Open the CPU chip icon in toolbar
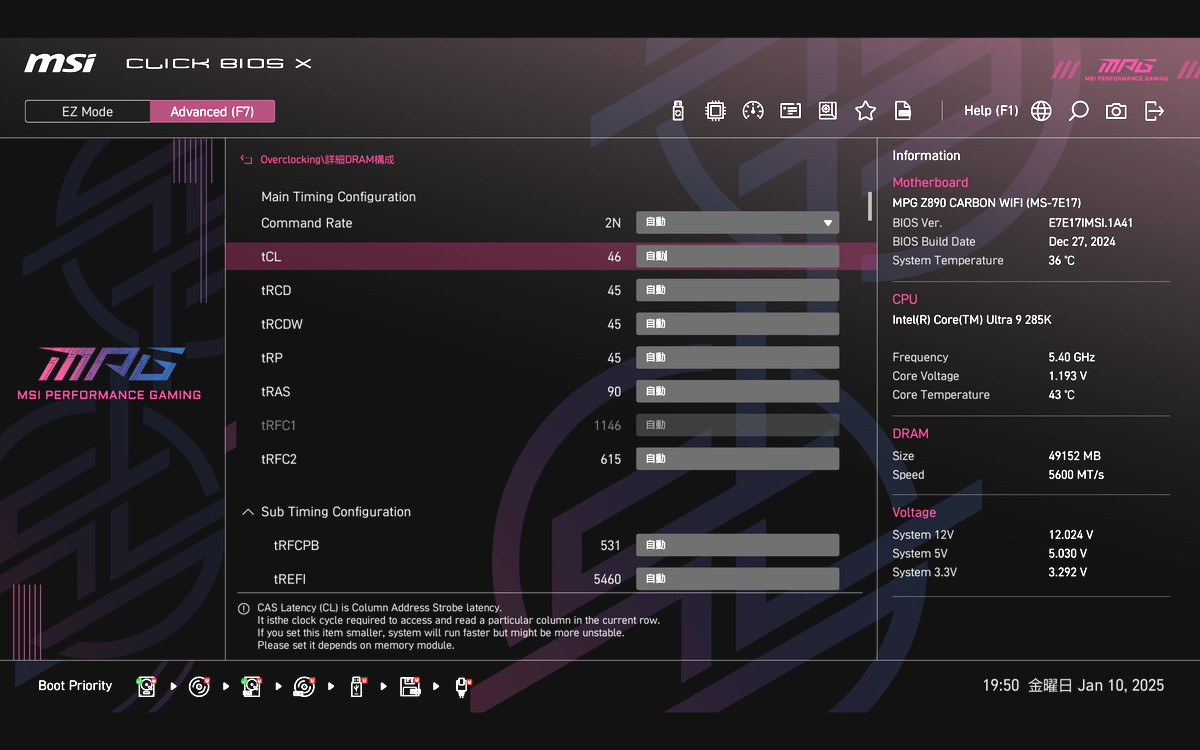Viewport: 1200px width, 750px height. pos(715,111)
